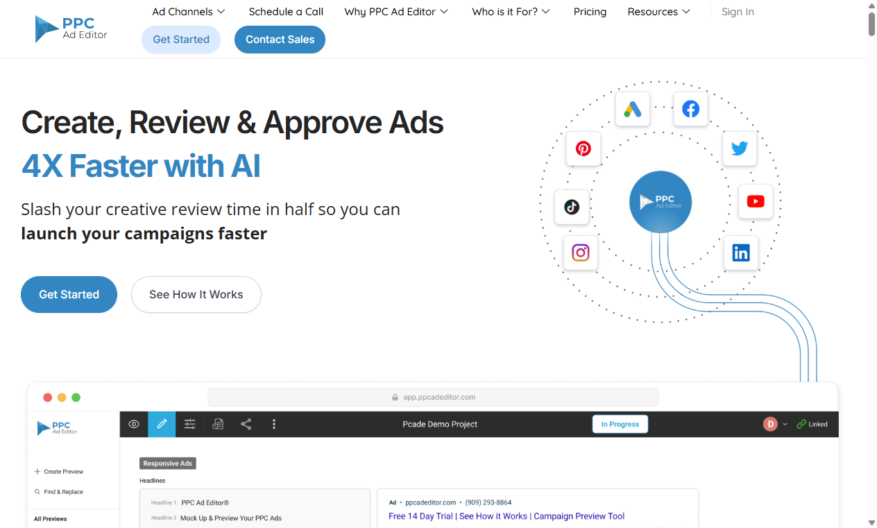Open dropdown arrow beside D avatar

[x=785, y=424]
